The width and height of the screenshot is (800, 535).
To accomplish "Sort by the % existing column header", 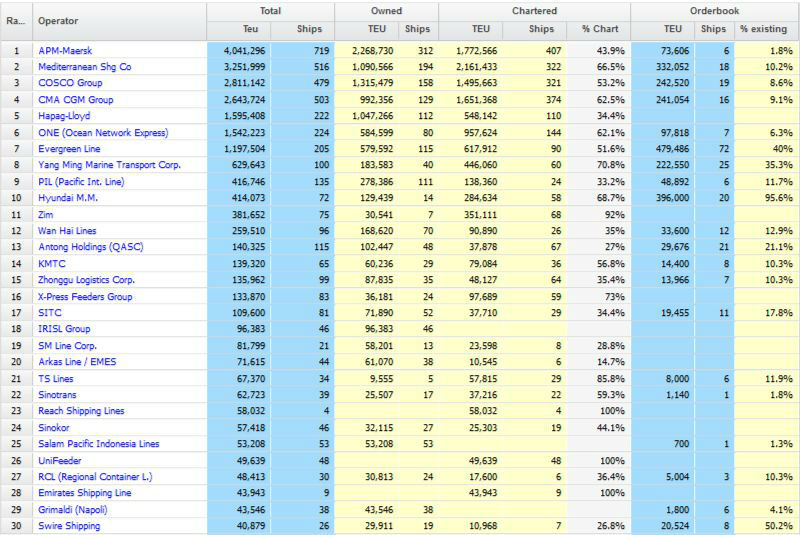I will (x=764, y=29).
